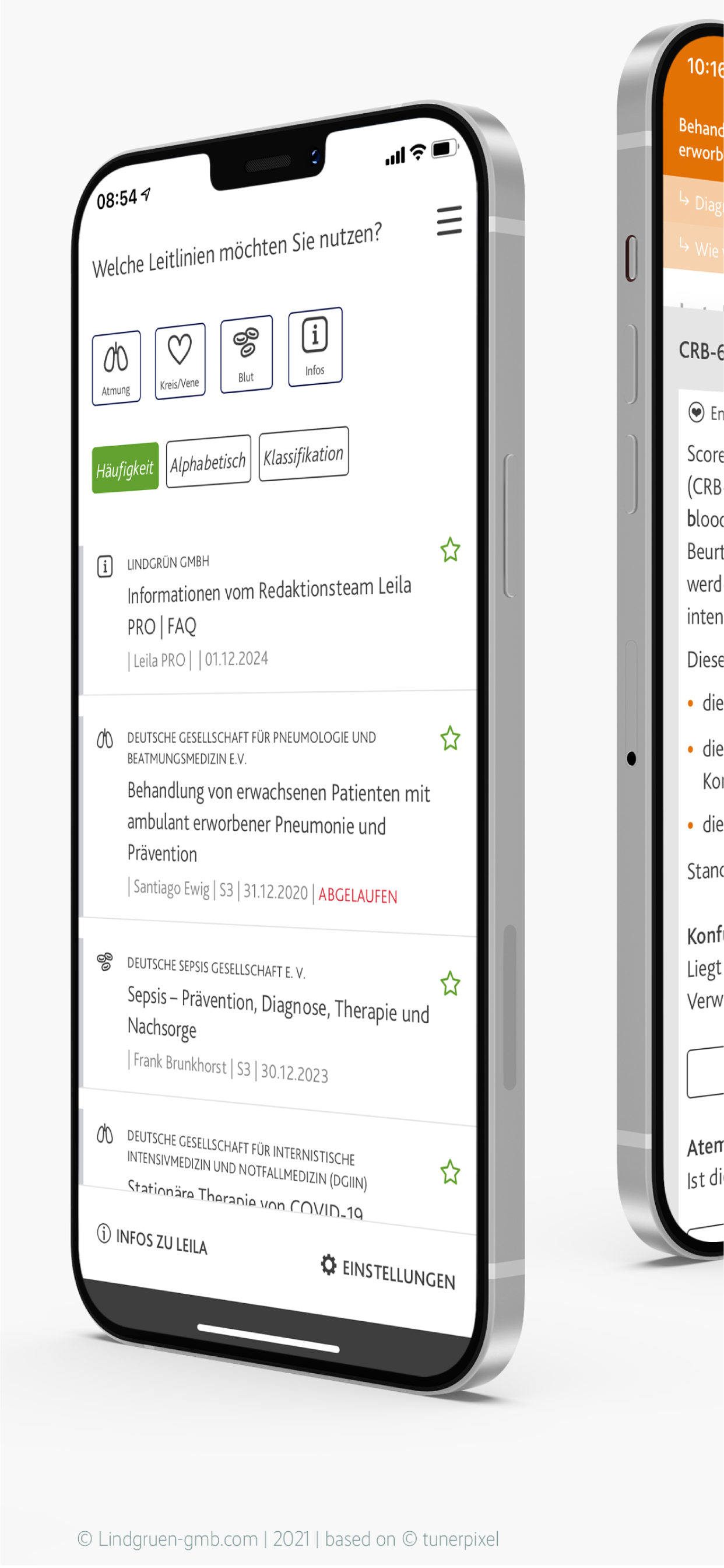The height and width of the screenshot is (1568, 724).
Task: Click the Infos zu Leila info icon
Action: tap(104, 1233)
